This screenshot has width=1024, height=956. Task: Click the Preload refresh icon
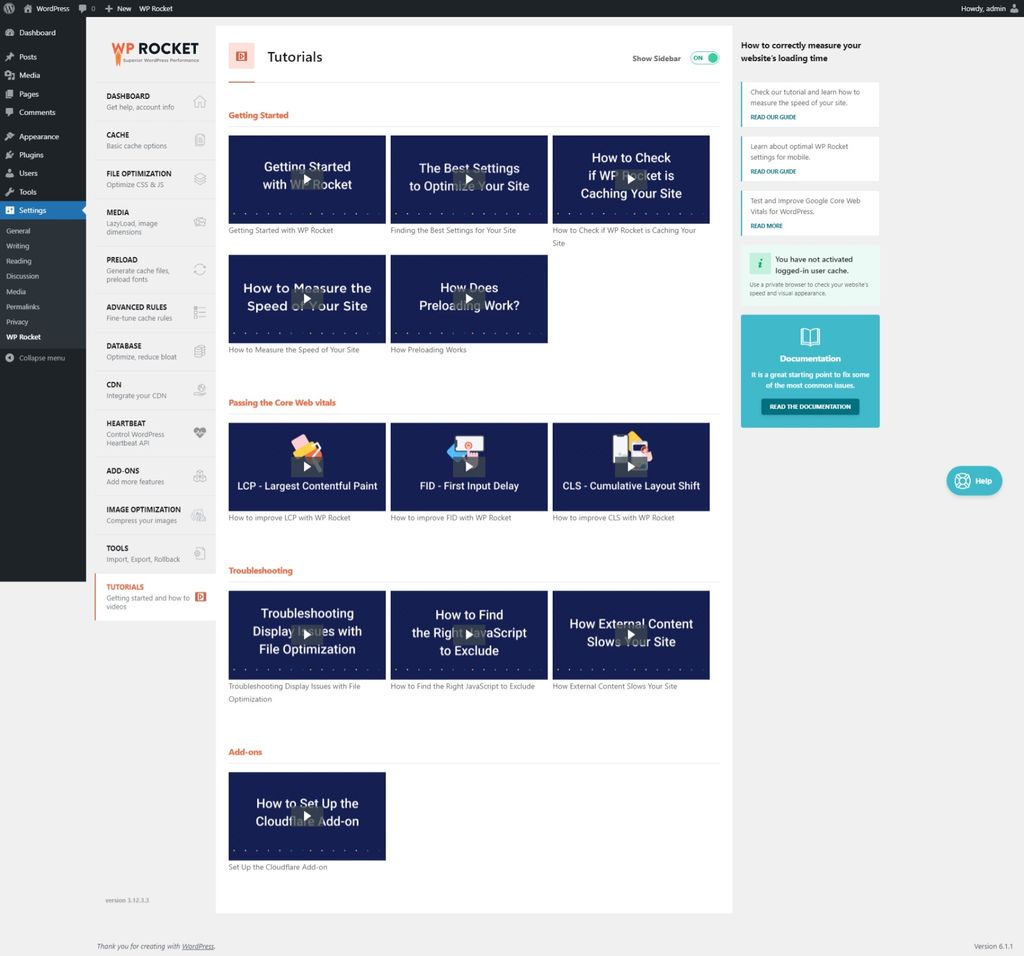200,269
